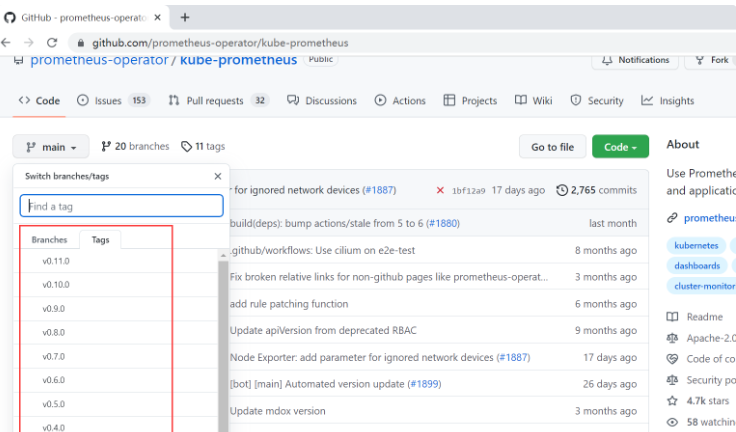736x432 pixels.
Task: Click the tag list scrollbar
Action: pyautogui.click(x=223, y=346)
